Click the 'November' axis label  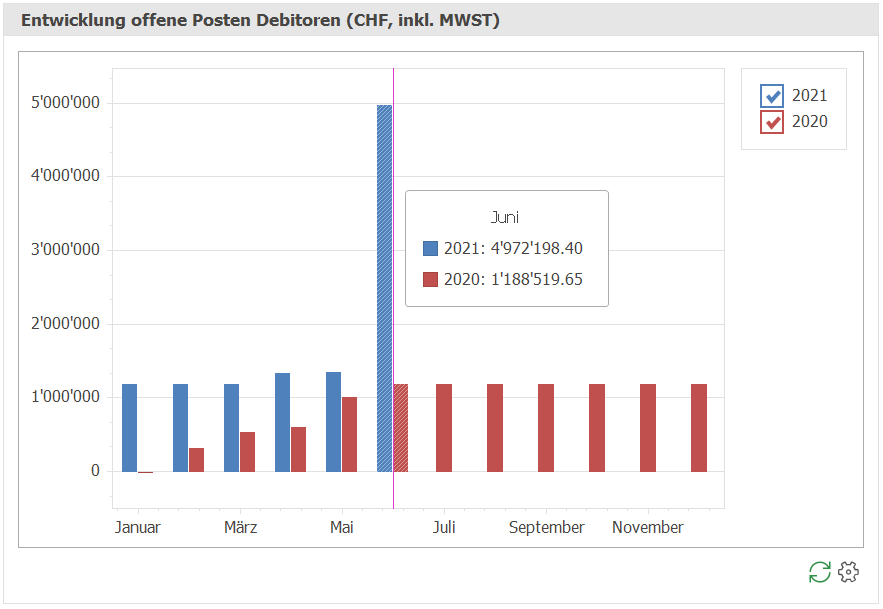(x=648, y=527)
